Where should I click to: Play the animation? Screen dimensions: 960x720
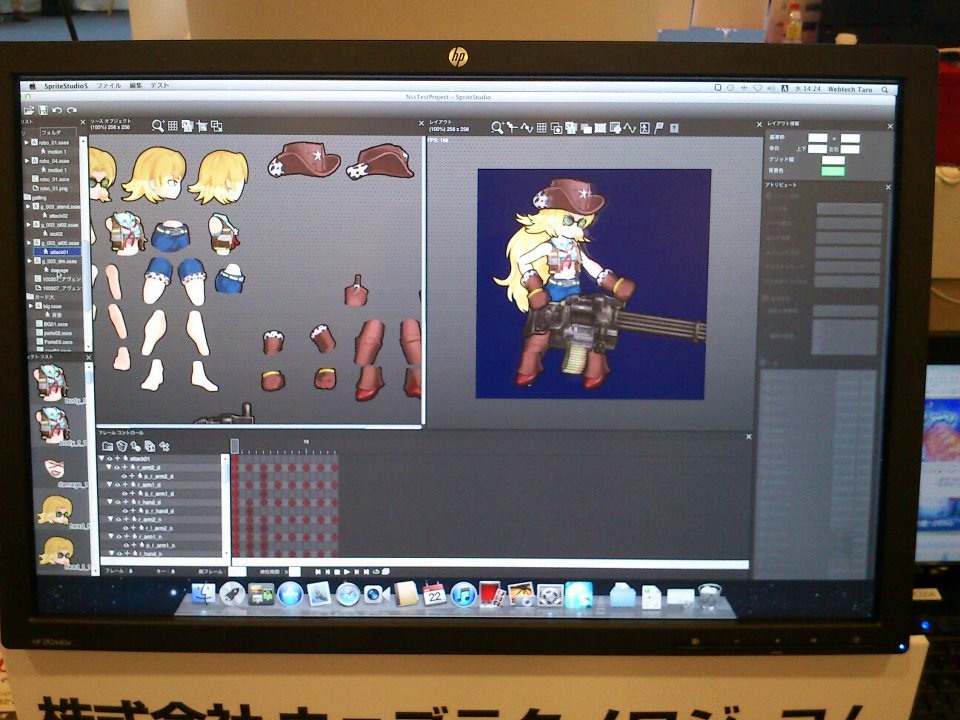click(x=347, y=572)
